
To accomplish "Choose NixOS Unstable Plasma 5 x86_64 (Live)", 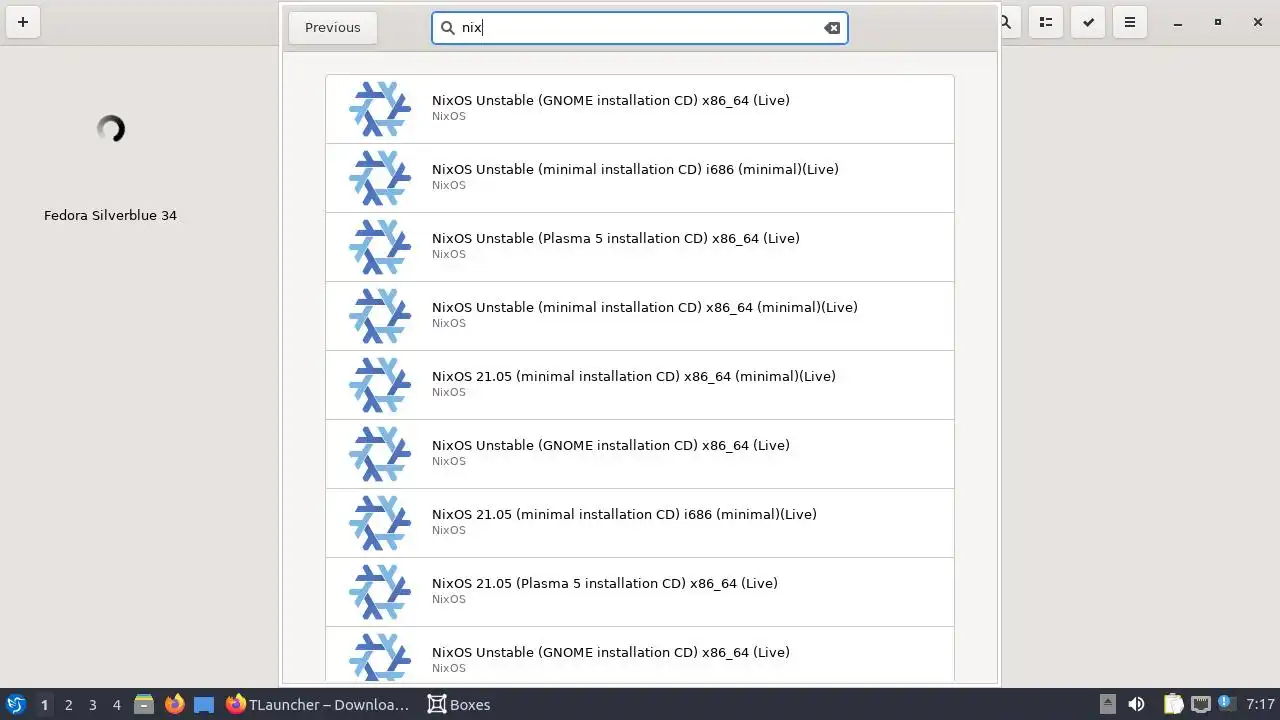I will 640,247.
